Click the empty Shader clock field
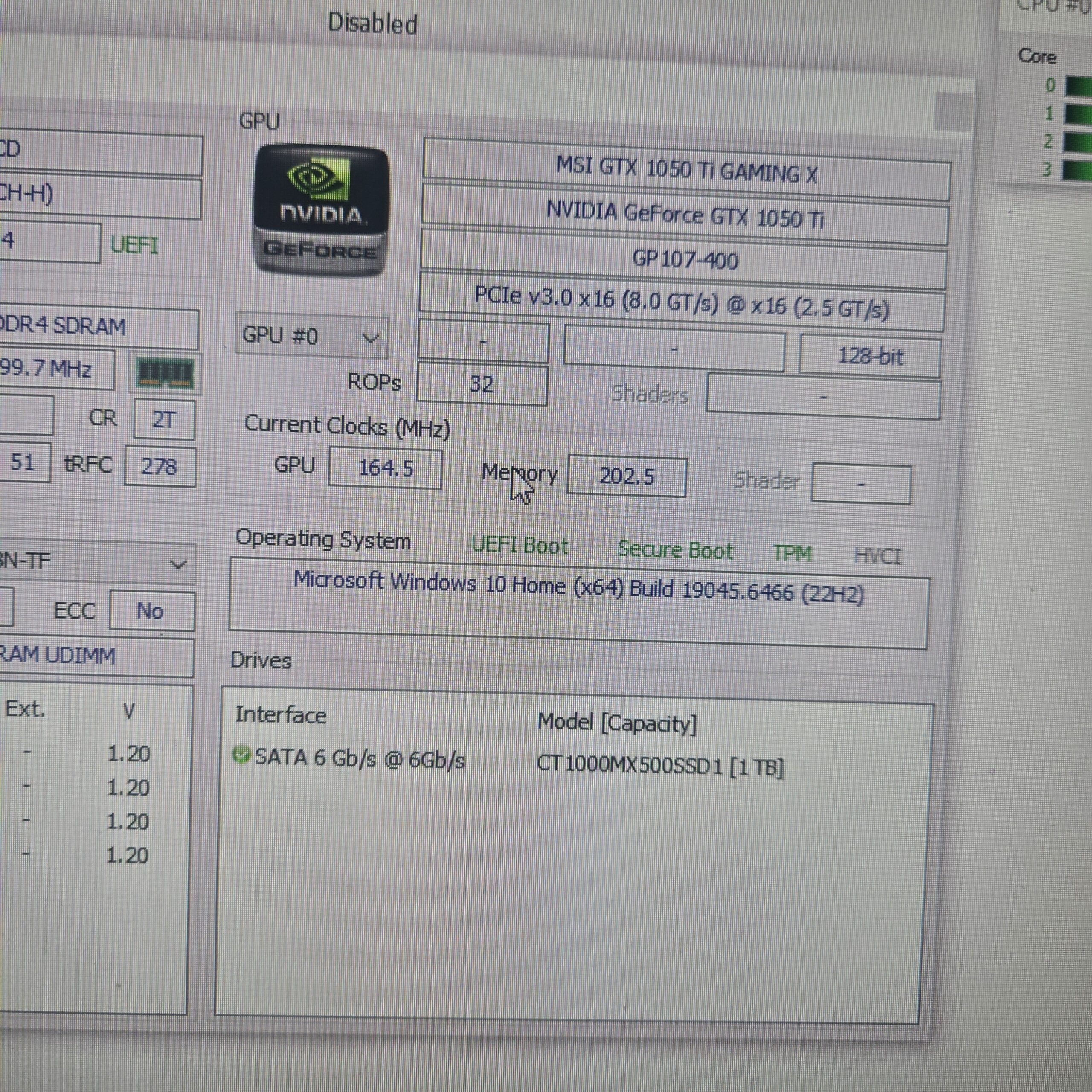The width and height of the screenshot is (1092, 1092). 861,484
